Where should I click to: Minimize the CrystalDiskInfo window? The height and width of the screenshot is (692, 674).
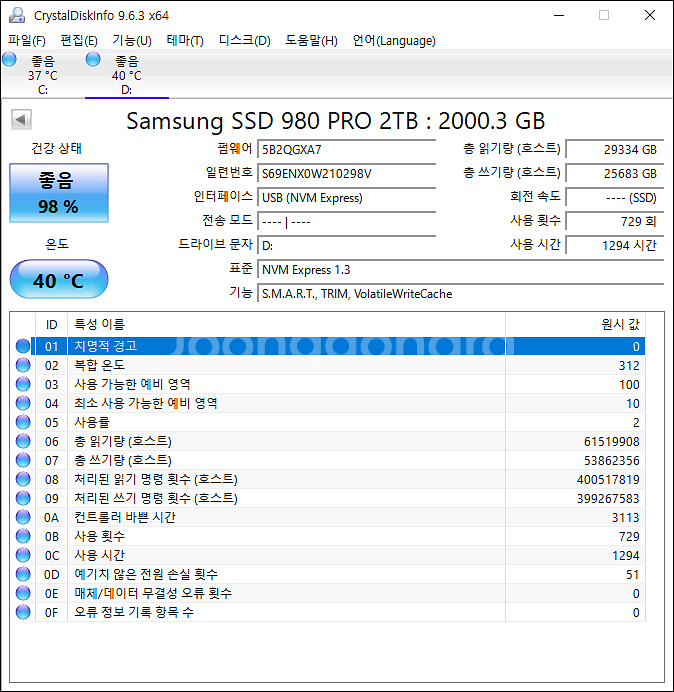click(x=559, y=15)
